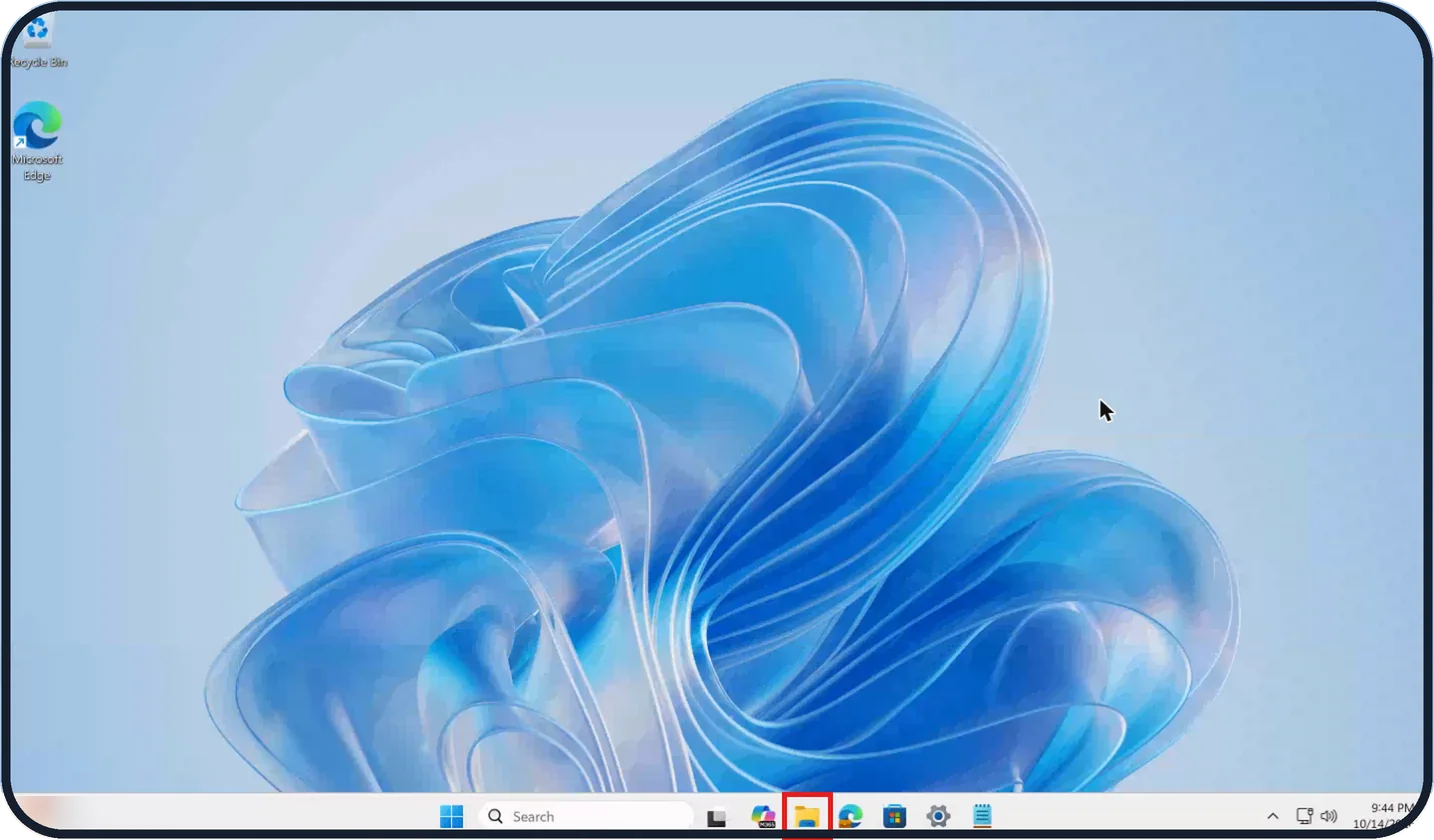Image resolution: width=1434 pixels, height=840 pixels.
Task: Click the taskbar Search box
Action: point(586,817)
